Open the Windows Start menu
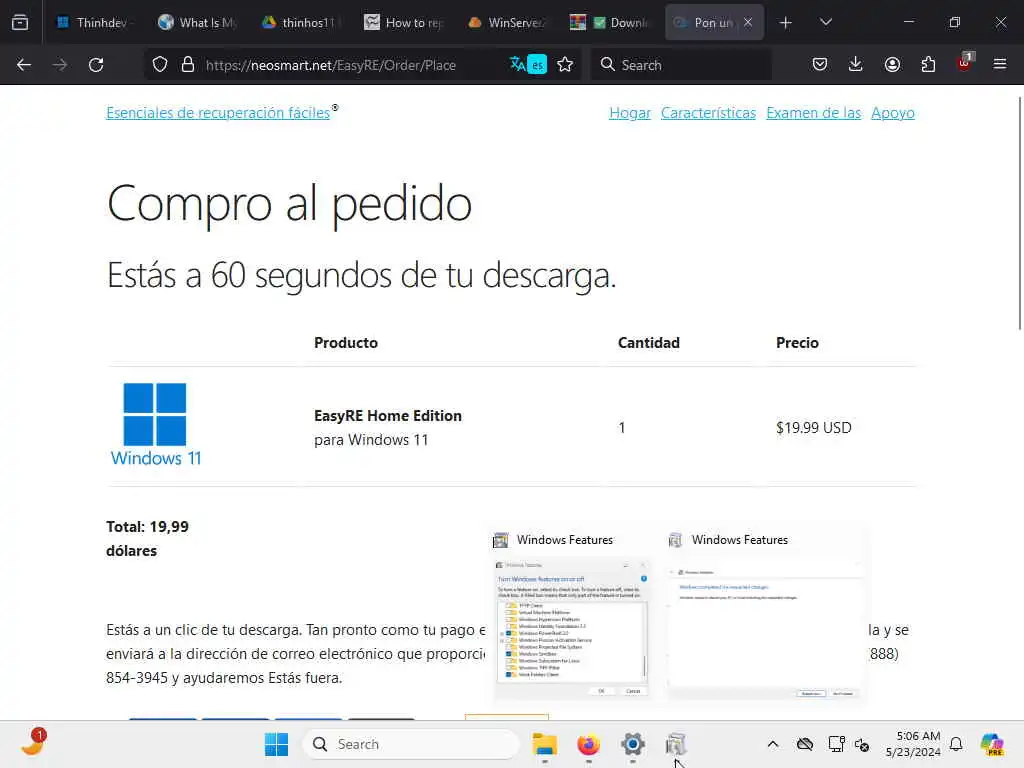1024x768 pixels. [x=276, y=744]
